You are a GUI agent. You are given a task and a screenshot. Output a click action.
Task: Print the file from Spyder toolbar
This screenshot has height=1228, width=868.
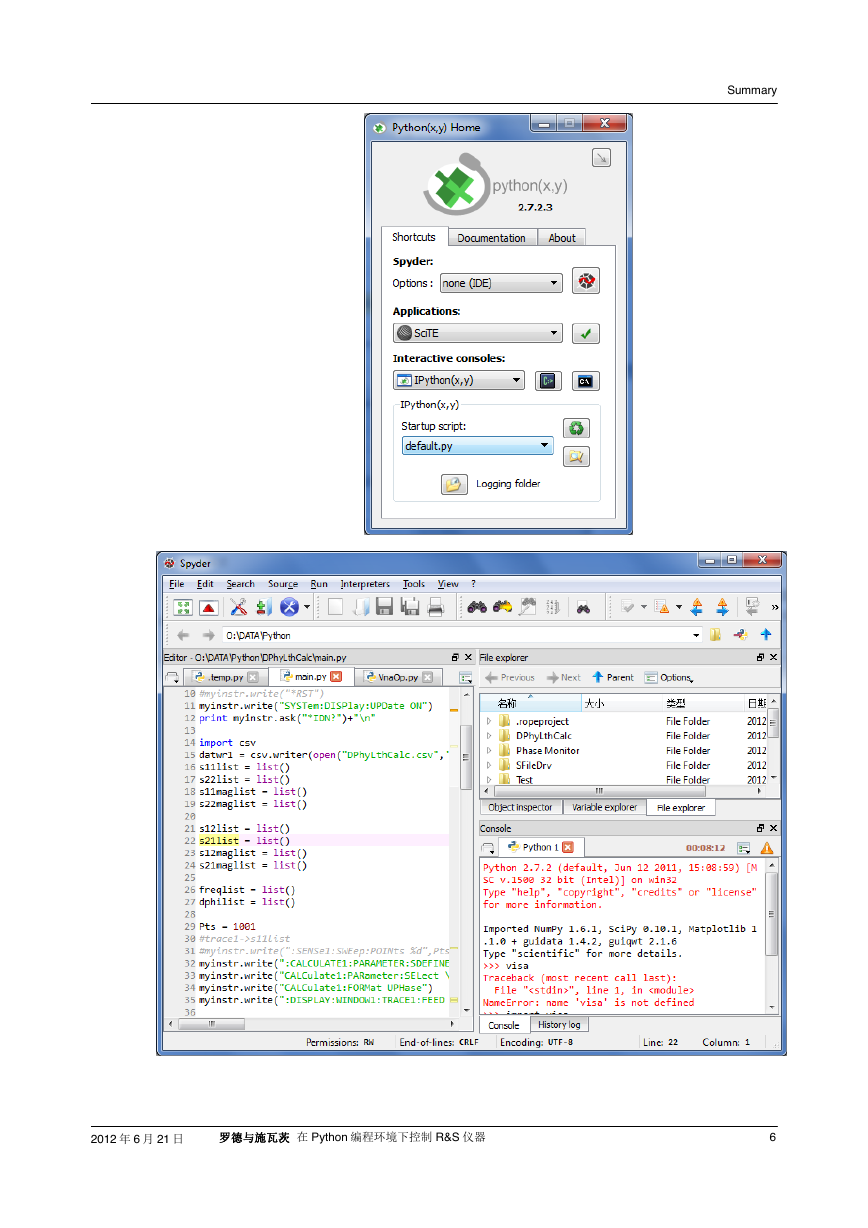tap(435, 606)
